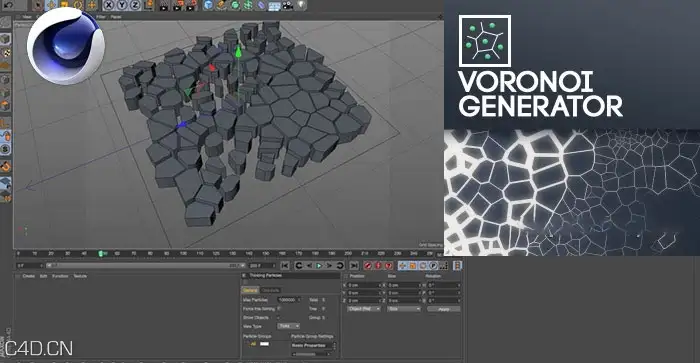Select Polygons mode in left sidebar

5,106
